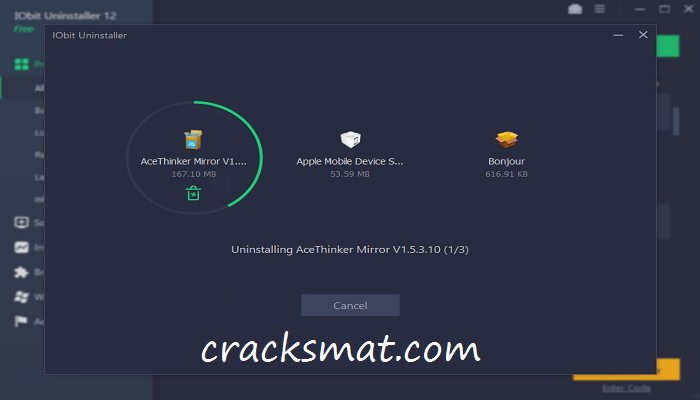Click the Bonjour package icon
The image size is (700, 400).
tap(506, 139)
